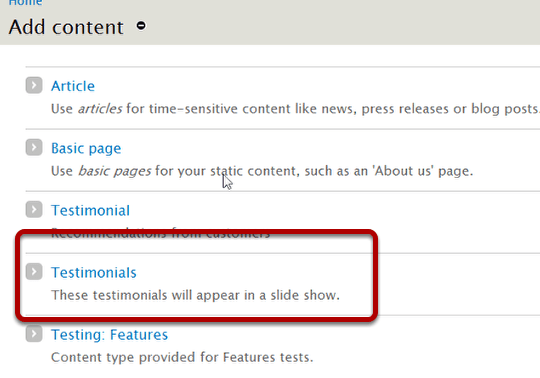Click the remove shortcut icon beside Add content
This screenshot has height=378, width=540.
[x=141, y=26]
